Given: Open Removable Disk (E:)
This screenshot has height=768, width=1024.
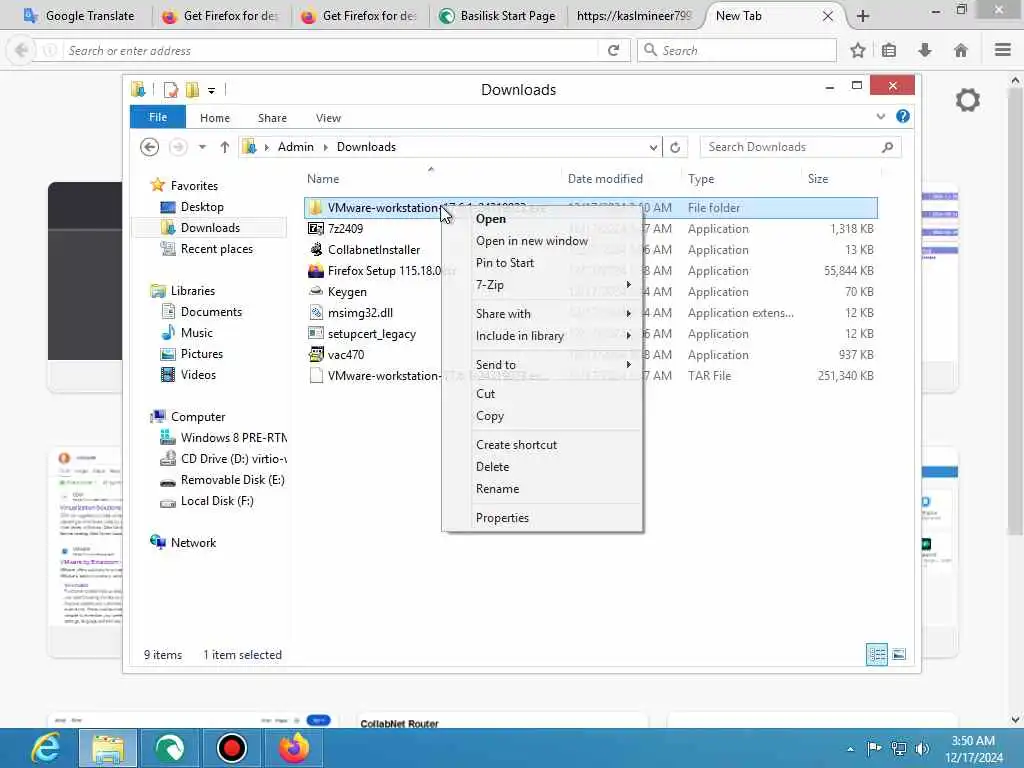Looking at the screenshot, I should click(232, 480).
